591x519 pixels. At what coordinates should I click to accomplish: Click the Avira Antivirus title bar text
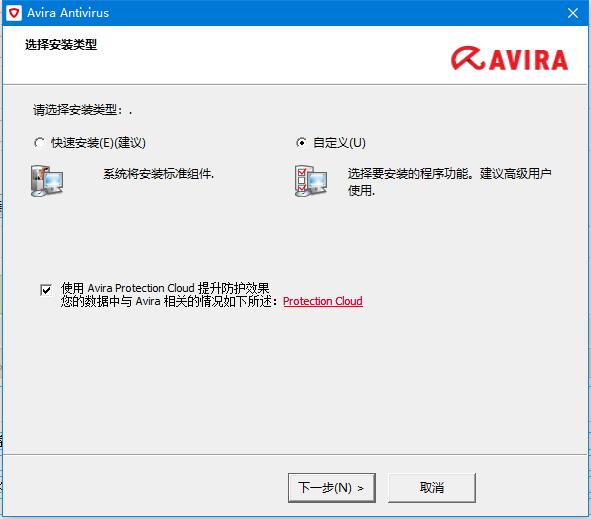pyautogui.click(x=68, y=13)
